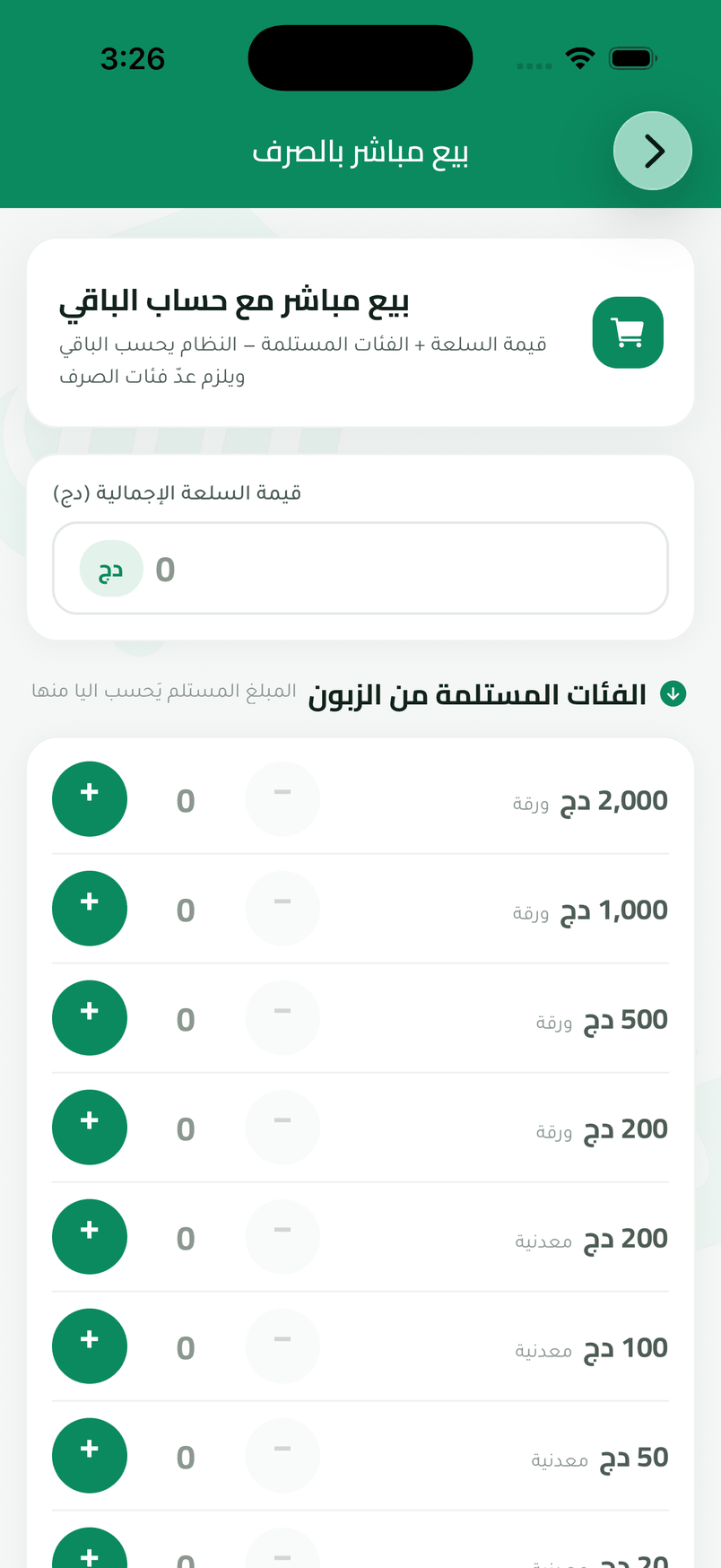Tap minus for the 500 دج note
The image size is (721, 1568).
[282, 1018]
